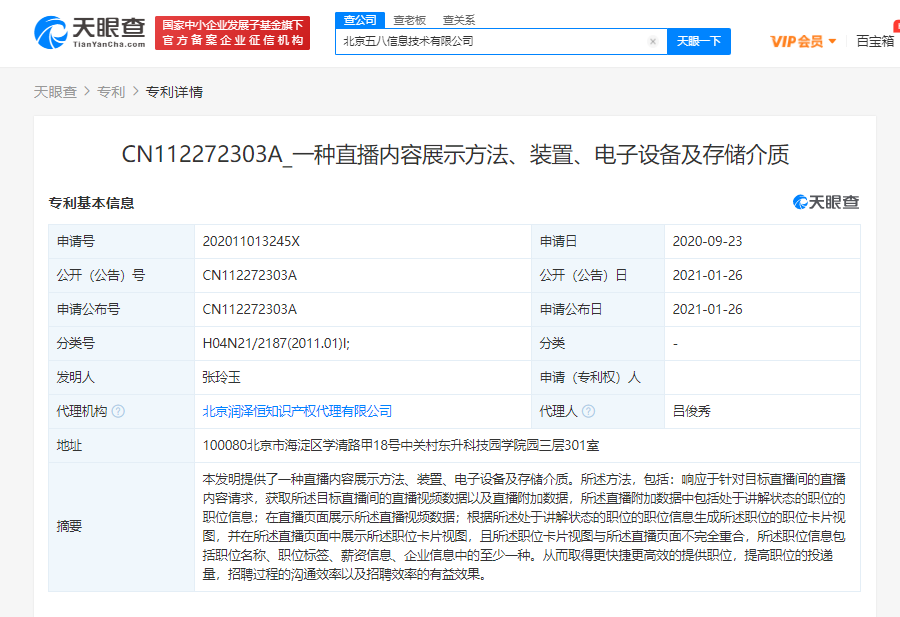Click the 专利基本信息 section heading
The width and height of the screenshot is (900, 617).
pos(91,203)
